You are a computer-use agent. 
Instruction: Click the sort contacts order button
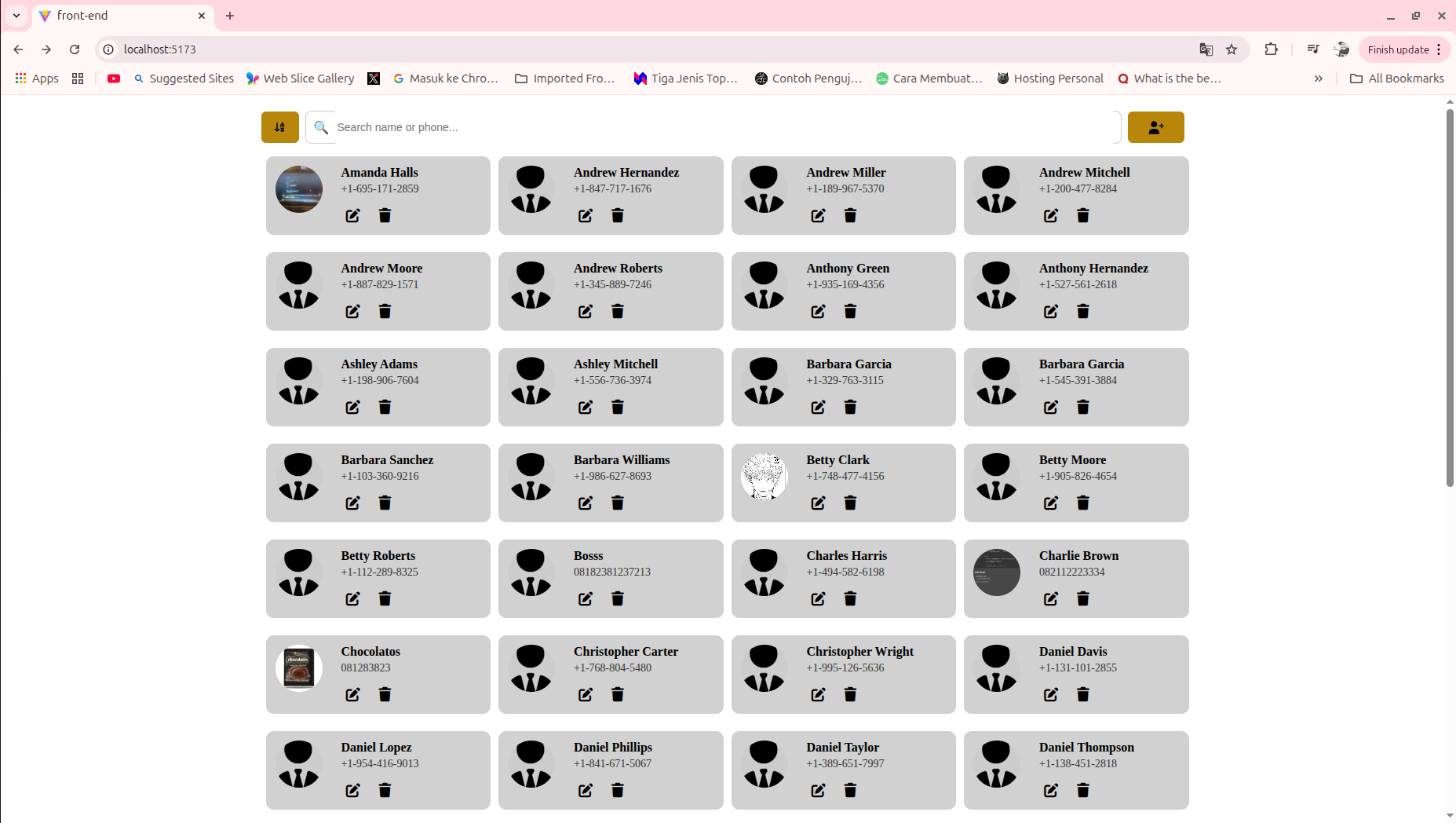279,127
